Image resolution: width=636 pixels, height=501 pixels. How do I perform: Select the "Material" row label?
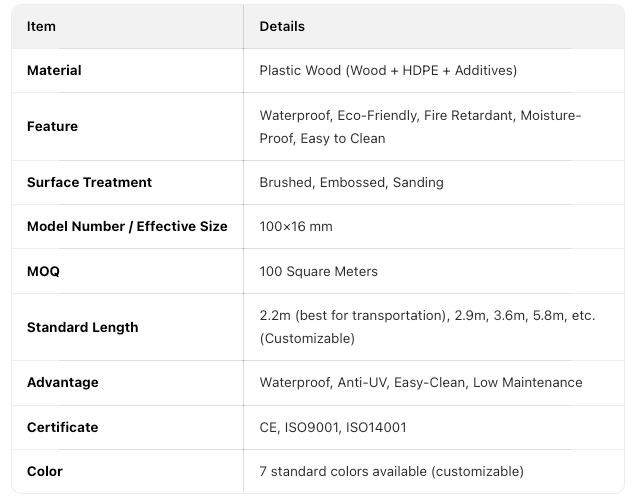tap(54, 70)
